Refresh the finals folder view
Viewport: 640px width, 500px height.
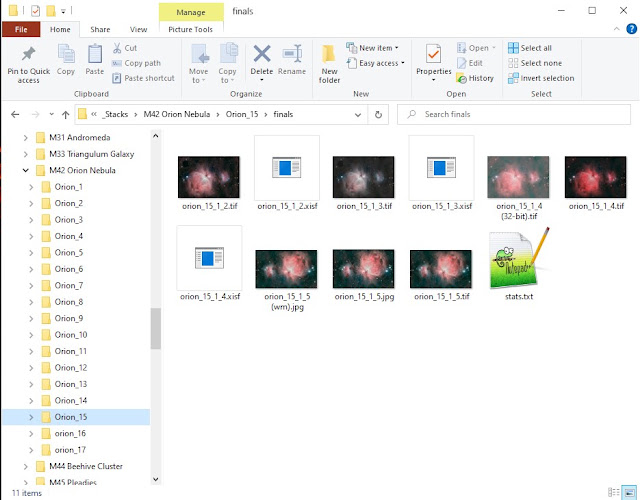tap(378, 115)
